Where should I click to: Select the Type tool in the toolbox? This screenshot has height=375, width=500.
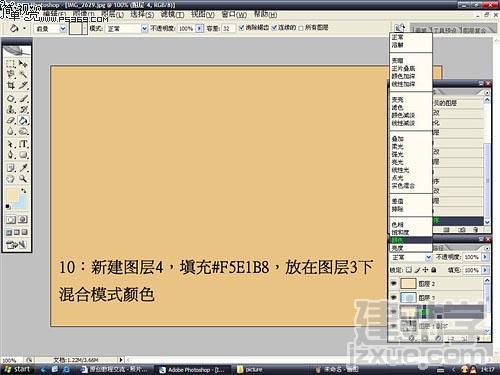[23, 144]
